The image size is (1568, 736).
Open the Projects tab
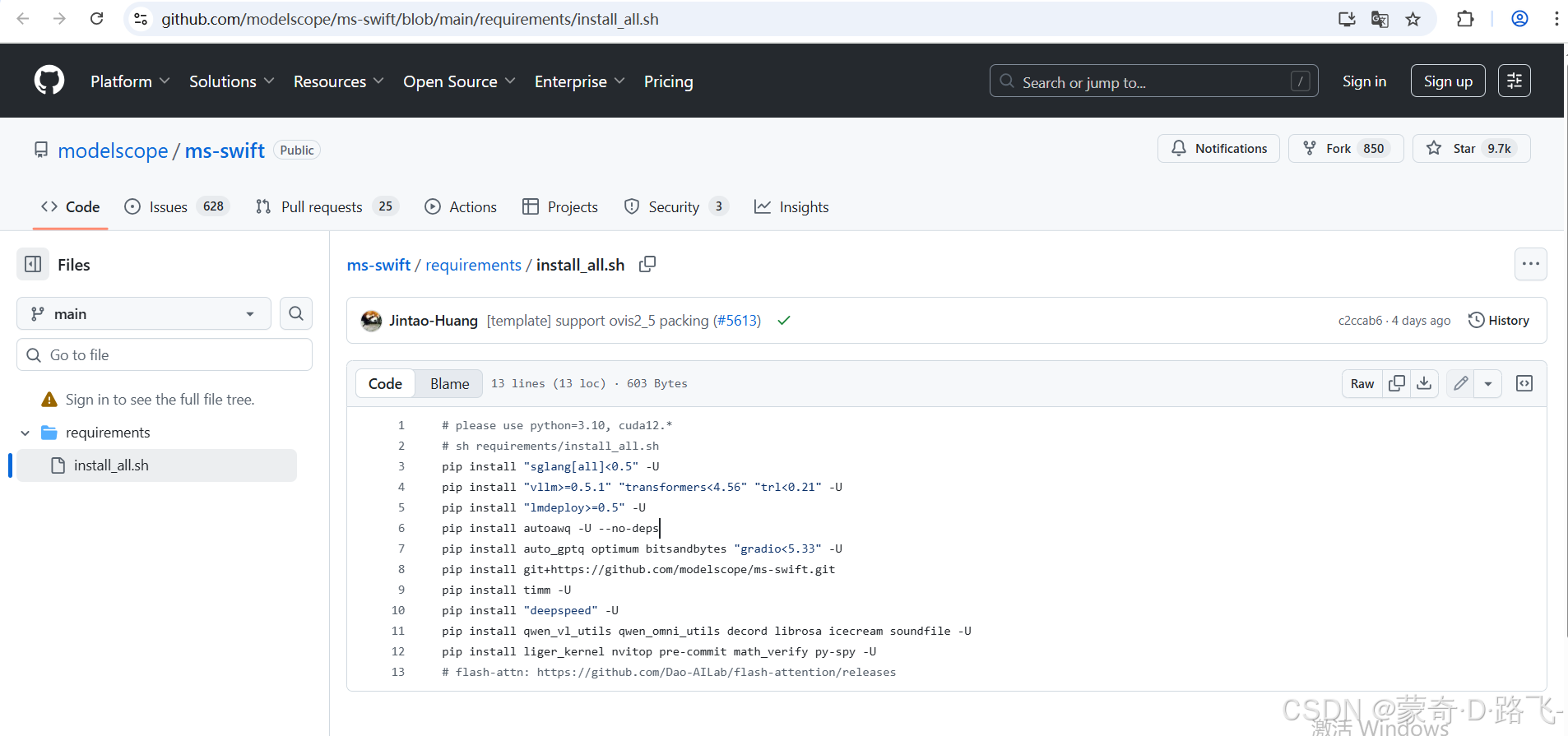pos(560,206)
